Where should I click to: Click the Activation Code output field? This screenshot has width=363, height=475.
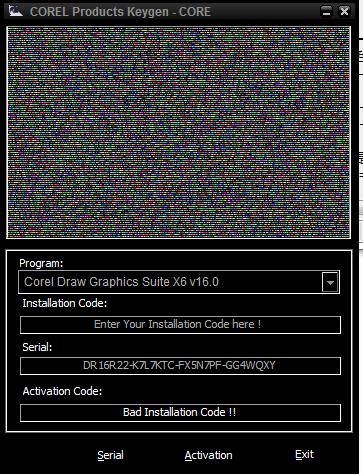click(x=180, y=413)
